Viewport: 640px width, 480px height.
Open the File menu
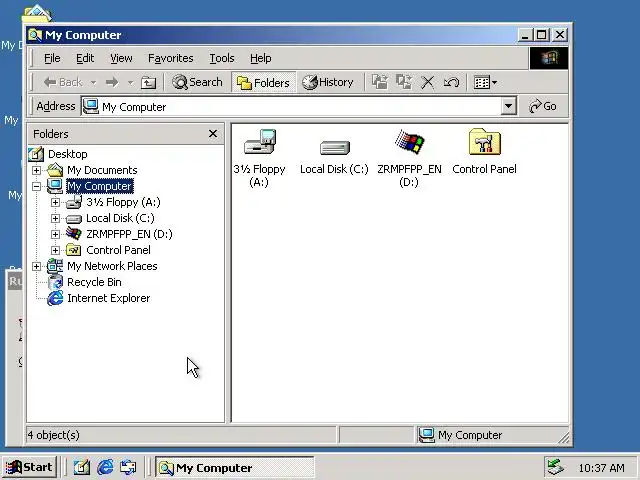[52, 58]
